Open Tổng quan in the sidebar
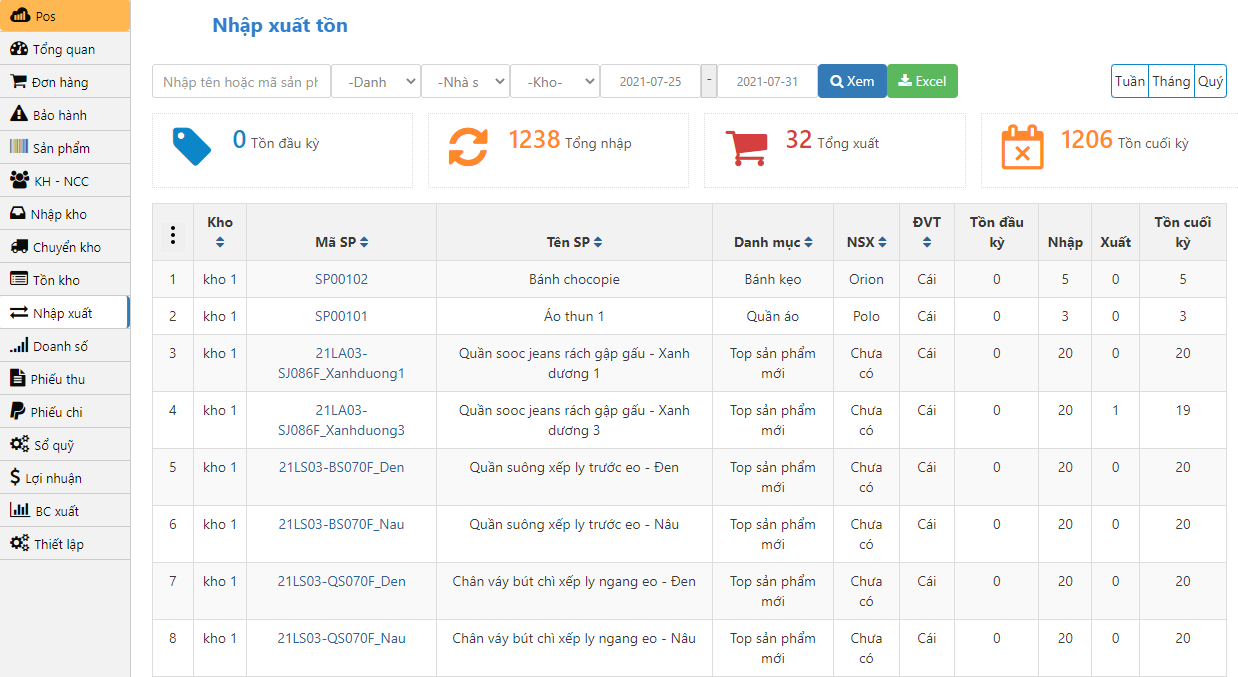The height and width of the screenshot is (677, 1238). (x=64, y=49)
